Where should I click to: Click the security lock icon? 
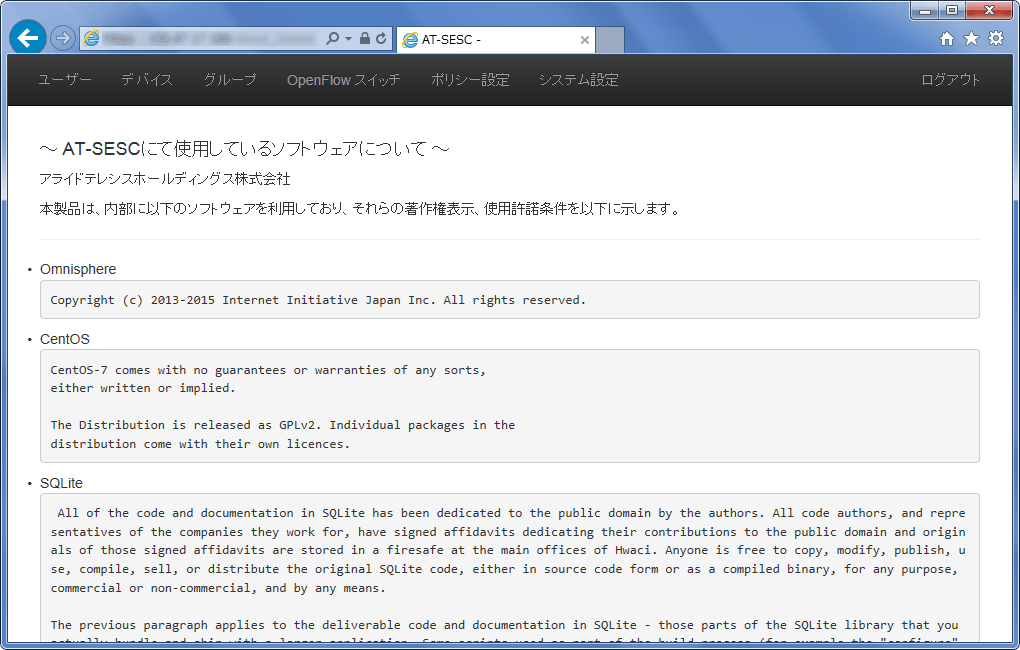click(x=364, y=38)
